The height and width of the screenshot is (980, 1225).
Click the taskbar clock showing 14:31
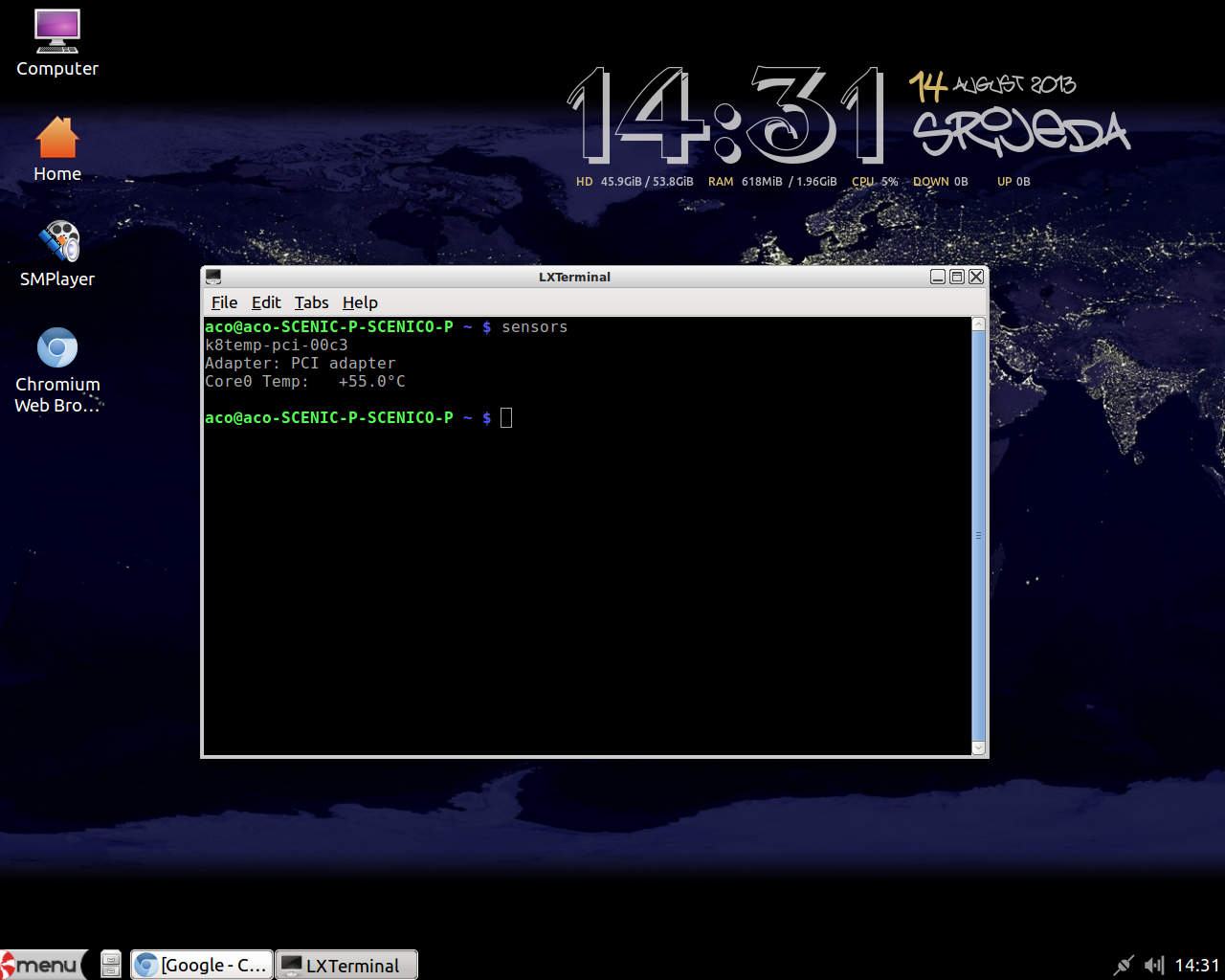click(x=1196, y=965)
